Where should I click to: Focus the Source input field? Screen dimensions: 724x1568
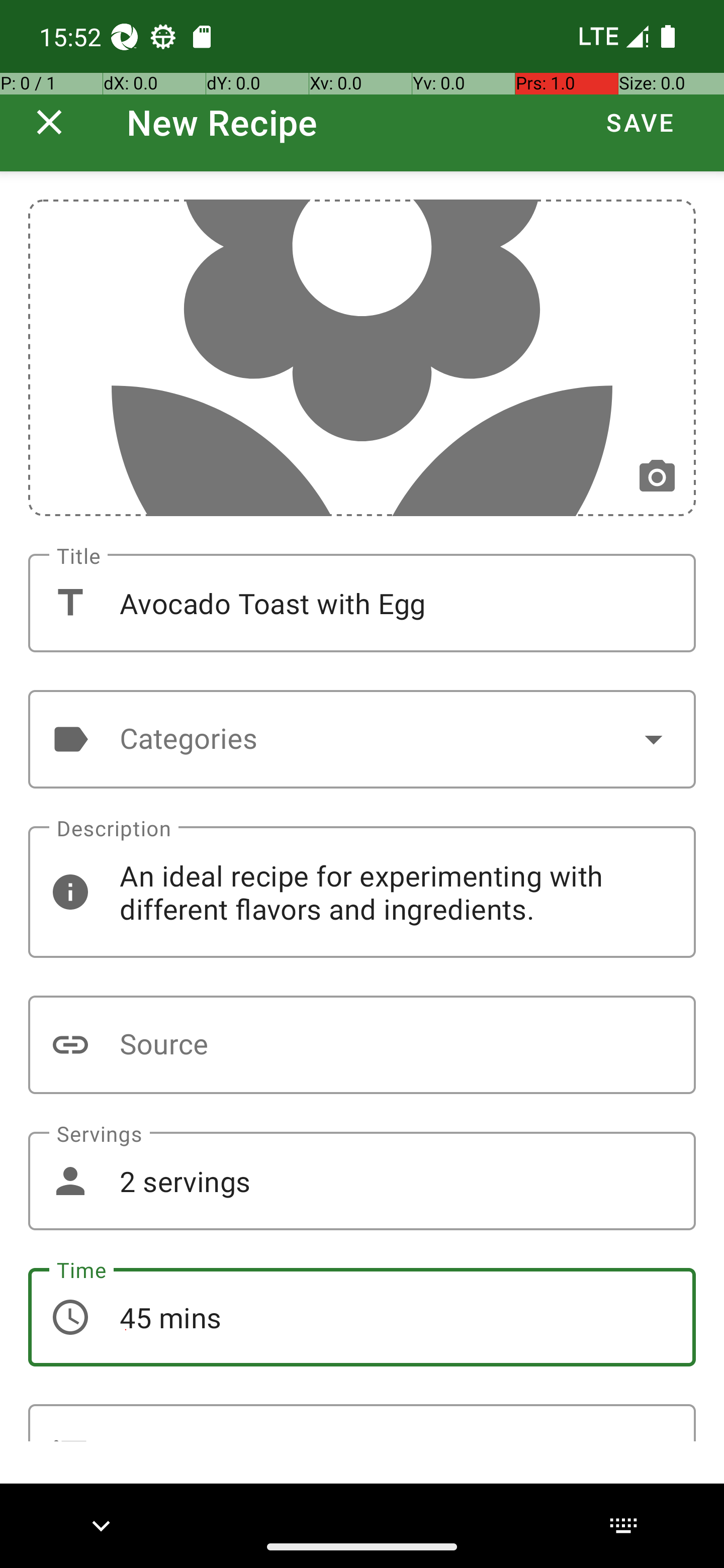tap(361, 1044)
